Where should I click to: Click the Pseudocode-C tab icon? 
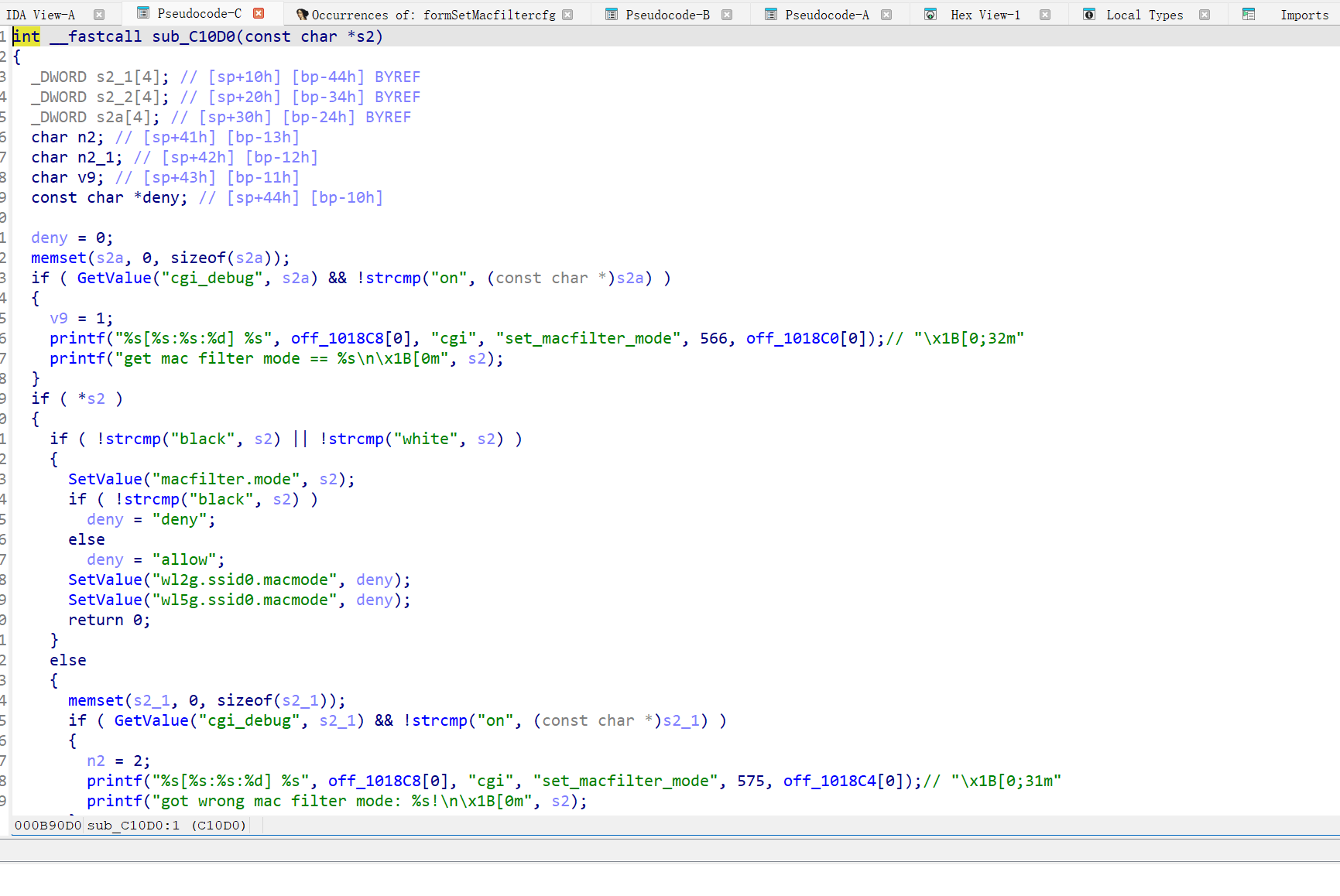pyautogui.click(x=142, y=13)
